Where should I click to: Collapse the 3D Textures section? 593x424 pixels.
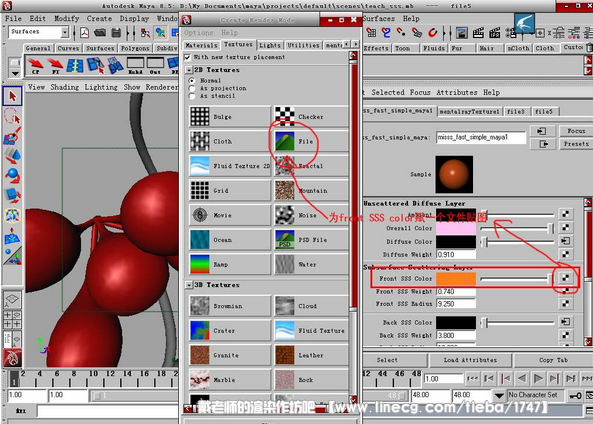[x=189, y=285]
